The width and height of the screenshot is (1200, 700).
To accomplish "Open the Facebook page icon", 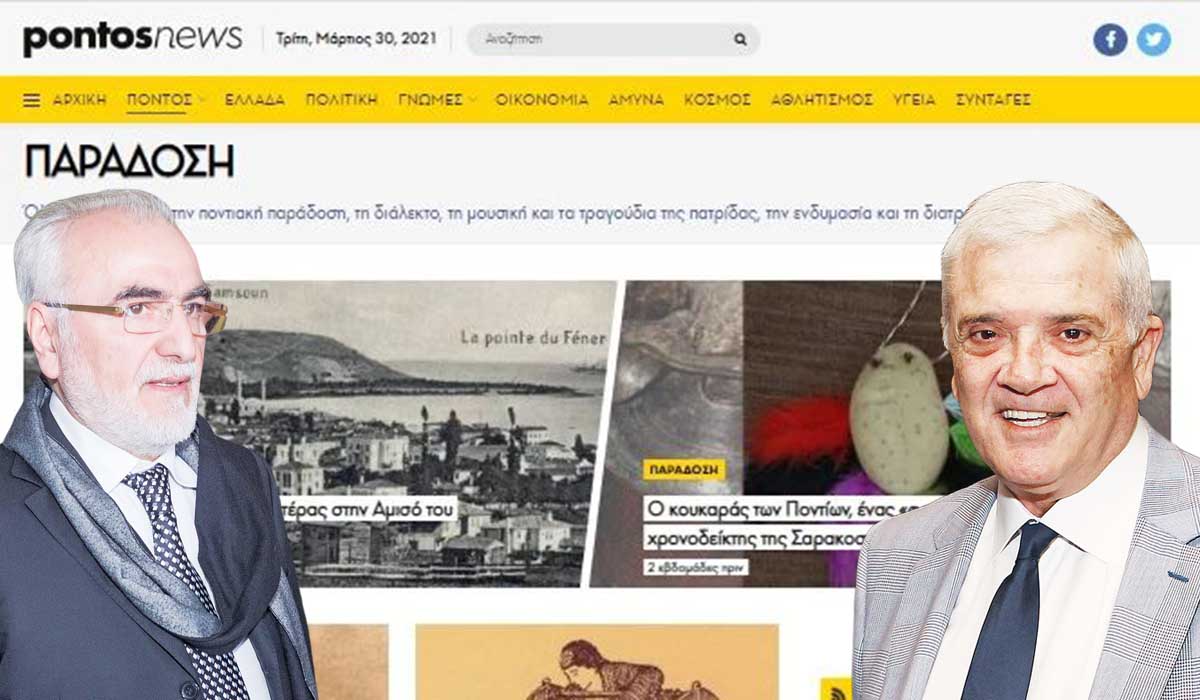I will tap(1110, 40).
